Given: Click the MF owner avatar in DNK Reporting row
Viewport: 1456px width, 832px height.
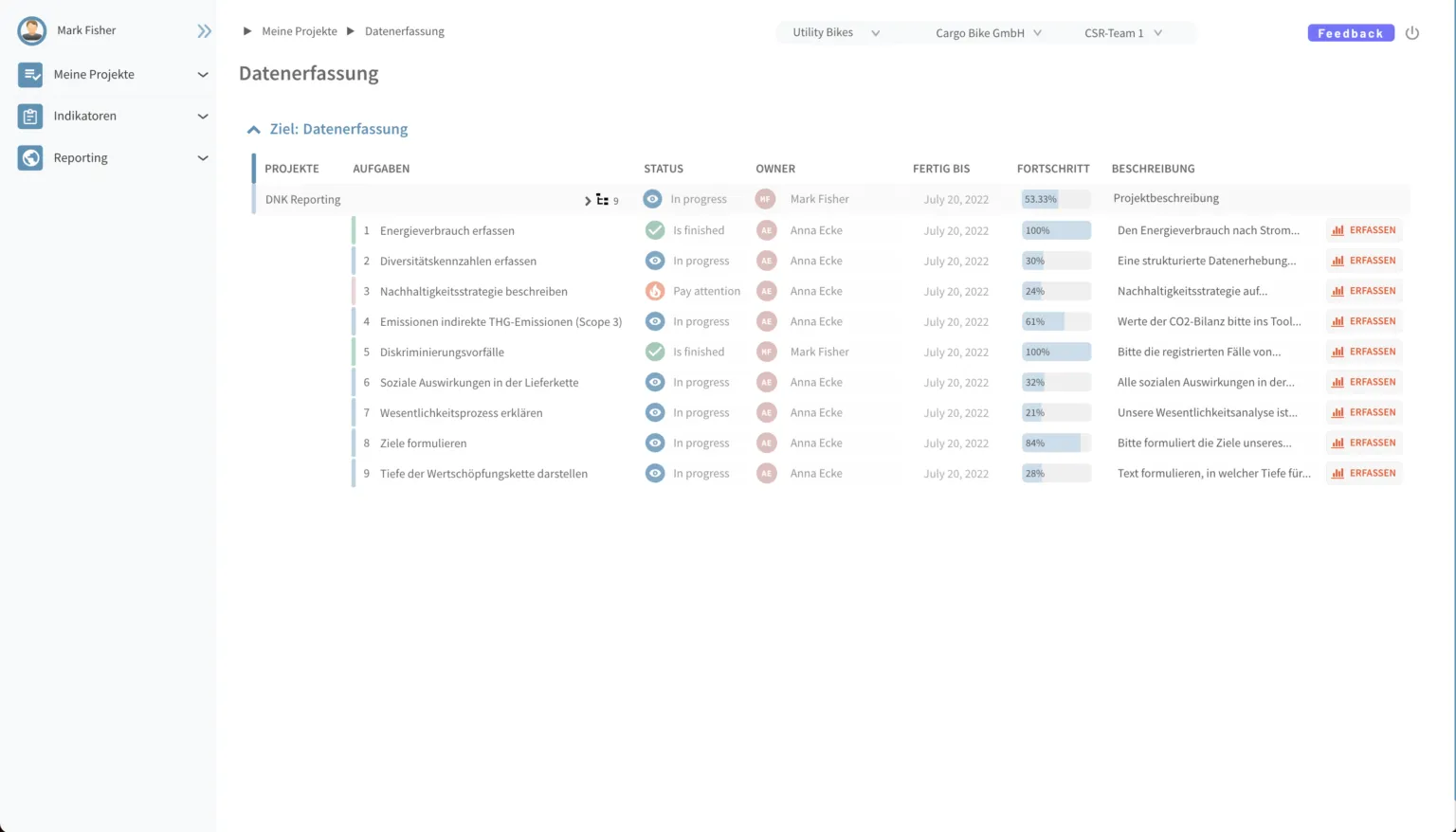Looking at the screenshot, I should 765,199.
